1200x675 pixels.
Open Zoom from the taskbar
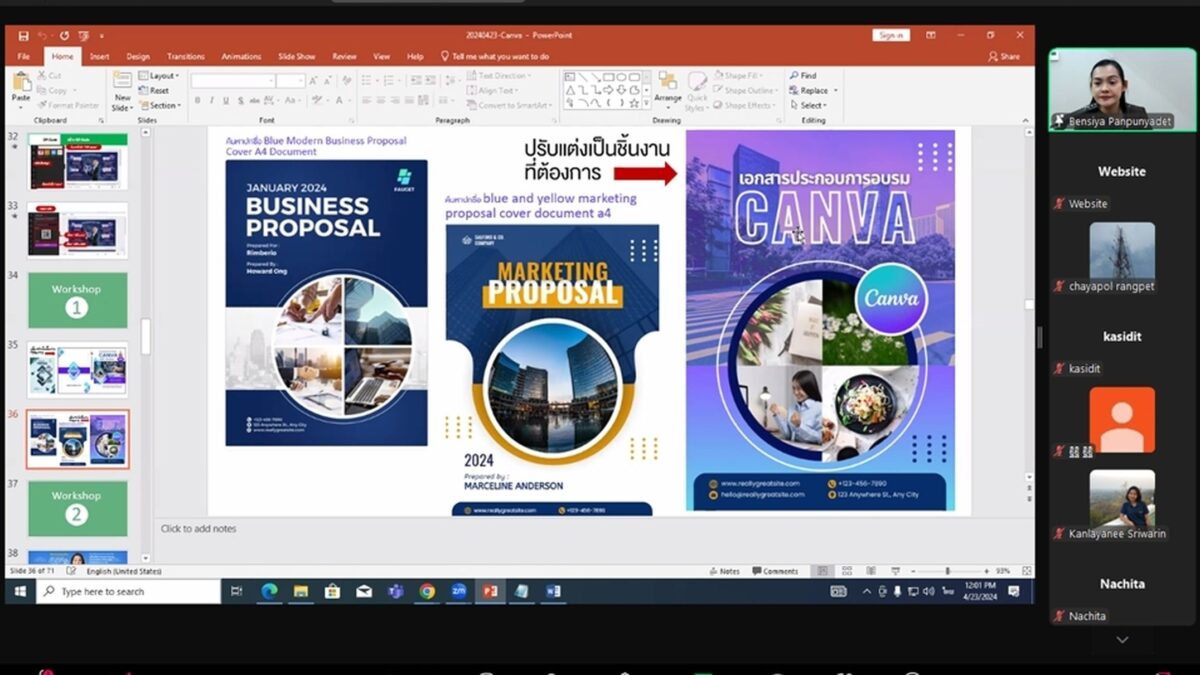[459, 591]
